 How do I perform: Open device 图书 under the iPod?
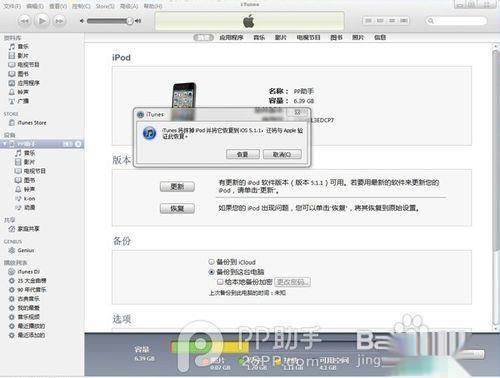25,180
